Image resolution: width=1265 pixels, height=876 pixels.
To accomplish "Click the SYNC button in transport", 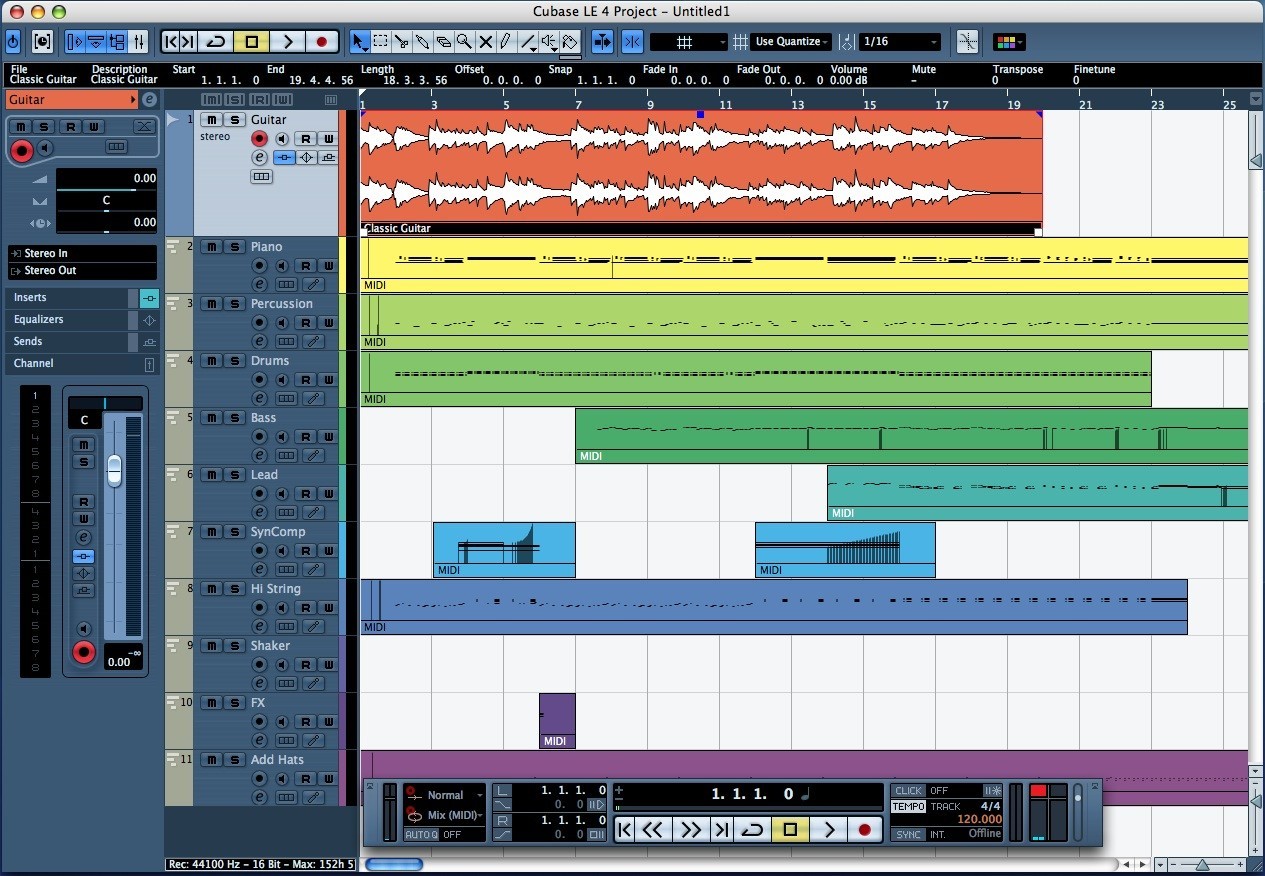I will point(908,835).
